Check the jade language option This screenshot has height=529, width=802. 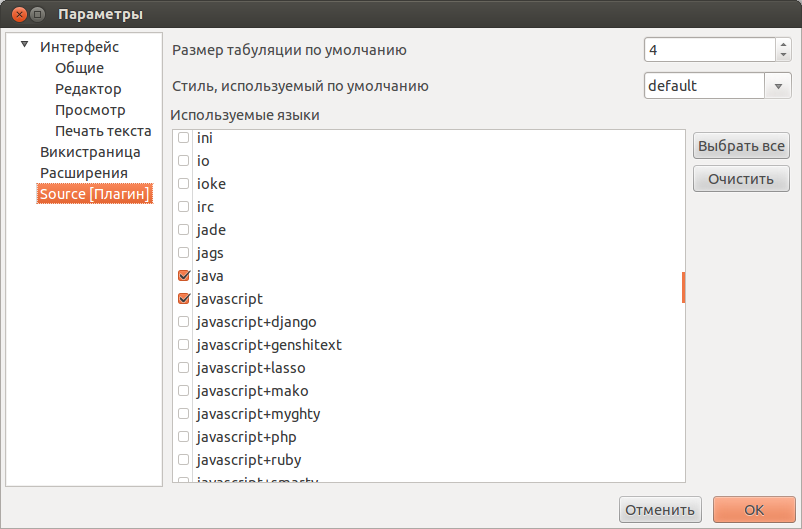(x=184, y=230)
